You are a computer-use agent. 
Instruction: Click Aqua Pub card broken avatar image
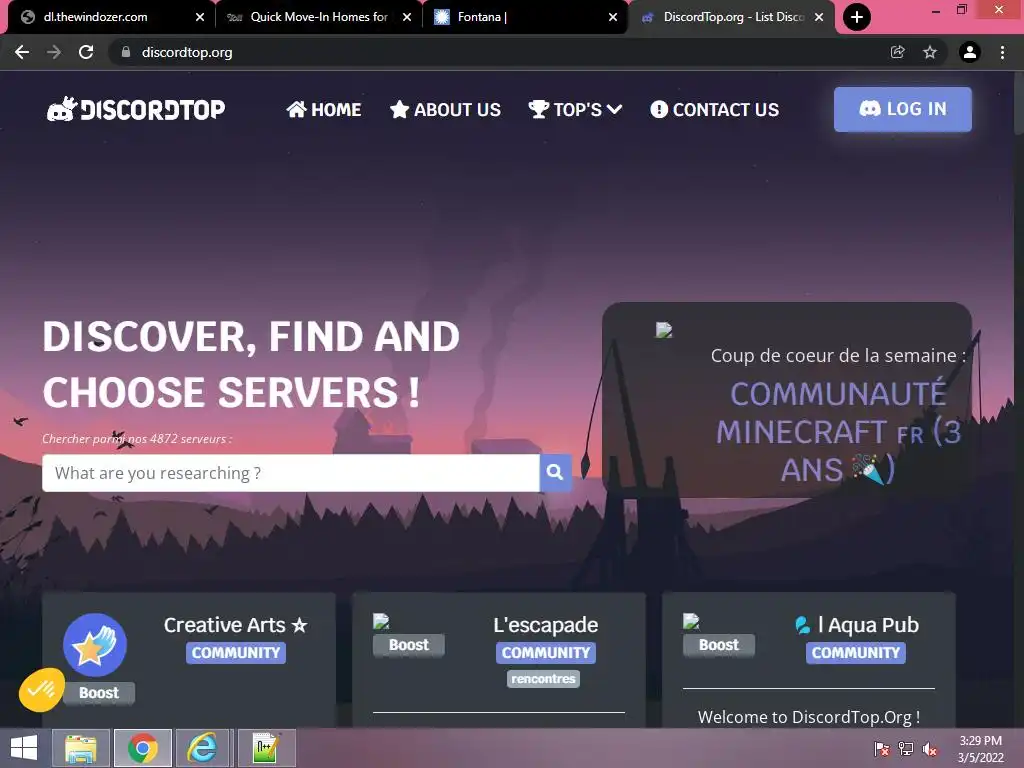pyautogui.click(x=692, y=621)
